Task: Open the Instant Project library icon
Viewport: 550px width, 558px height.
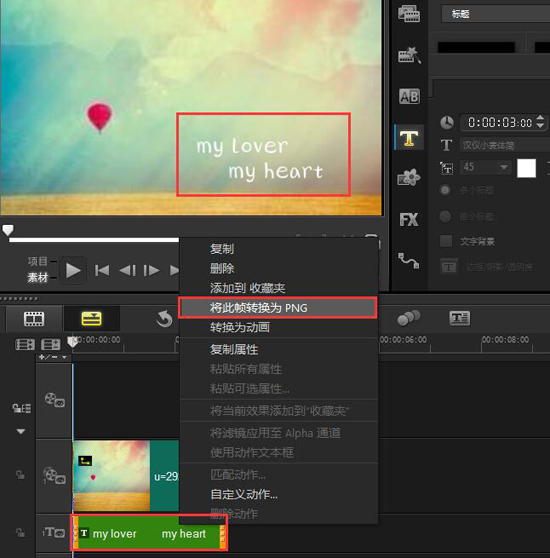Action: [x=409, y=55]
